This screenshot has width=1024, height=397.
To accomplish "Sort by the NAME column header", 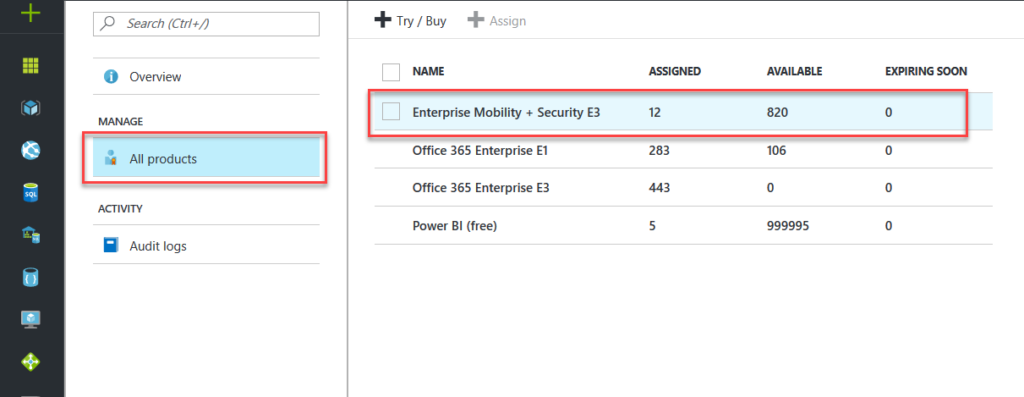I will click(x=428, y=72).
